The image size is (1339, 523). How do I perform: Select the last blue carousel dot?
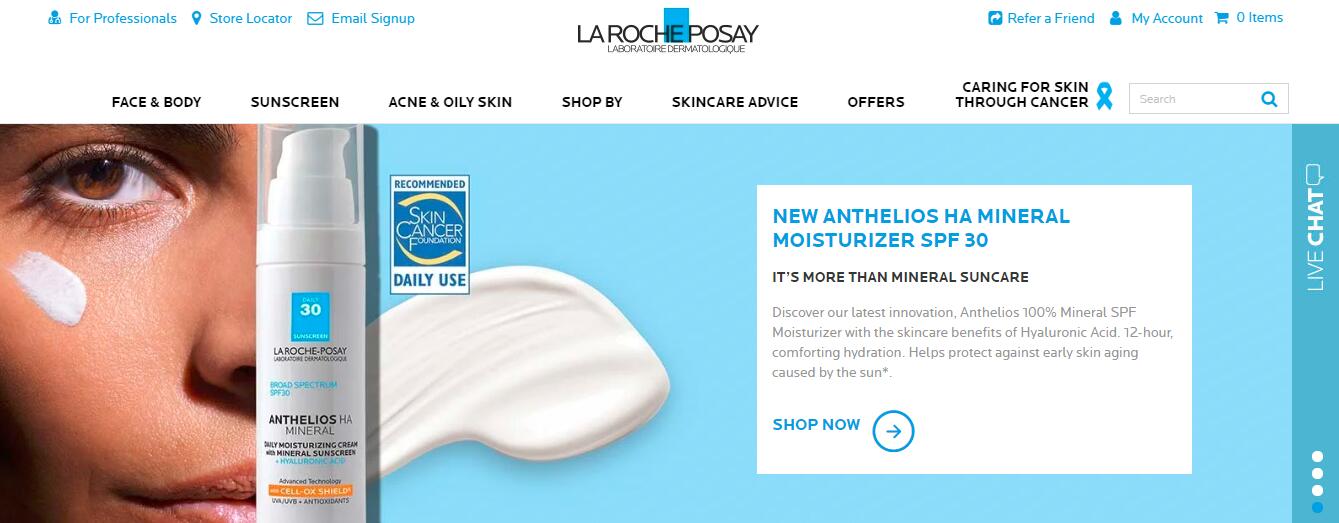pos(1317,506)
